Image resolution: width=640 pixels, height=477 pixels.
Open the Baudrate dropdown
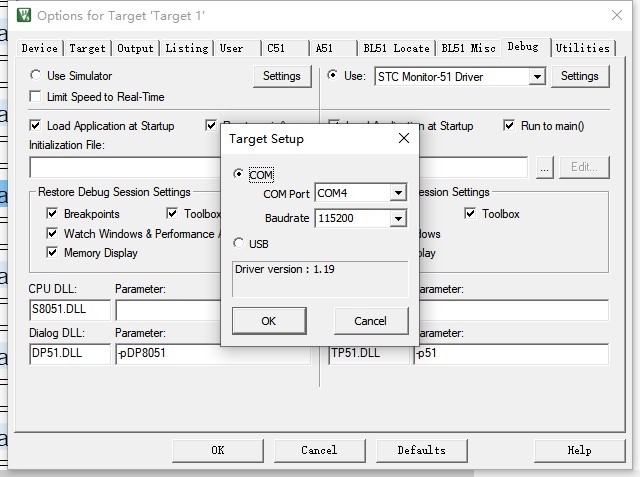click(398, 218)
